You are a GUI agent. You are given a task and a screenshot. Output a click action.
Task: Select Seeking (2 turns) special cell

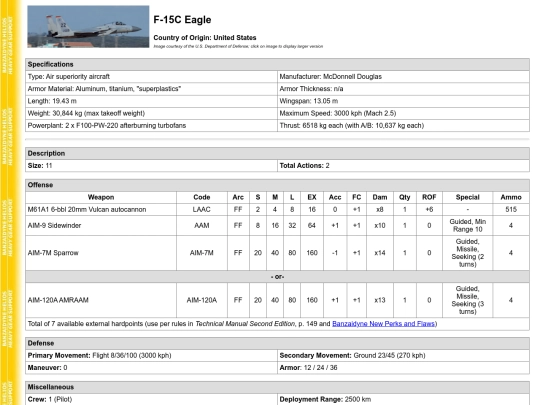tap(467, 253)
